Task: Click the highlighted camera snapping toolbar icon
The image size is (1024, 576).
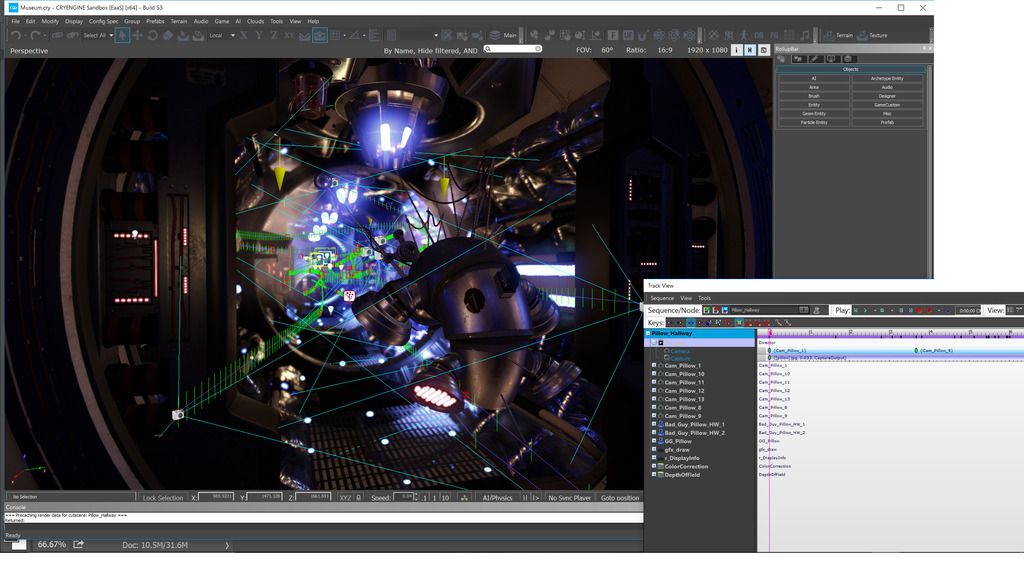Action: [319, 35]
